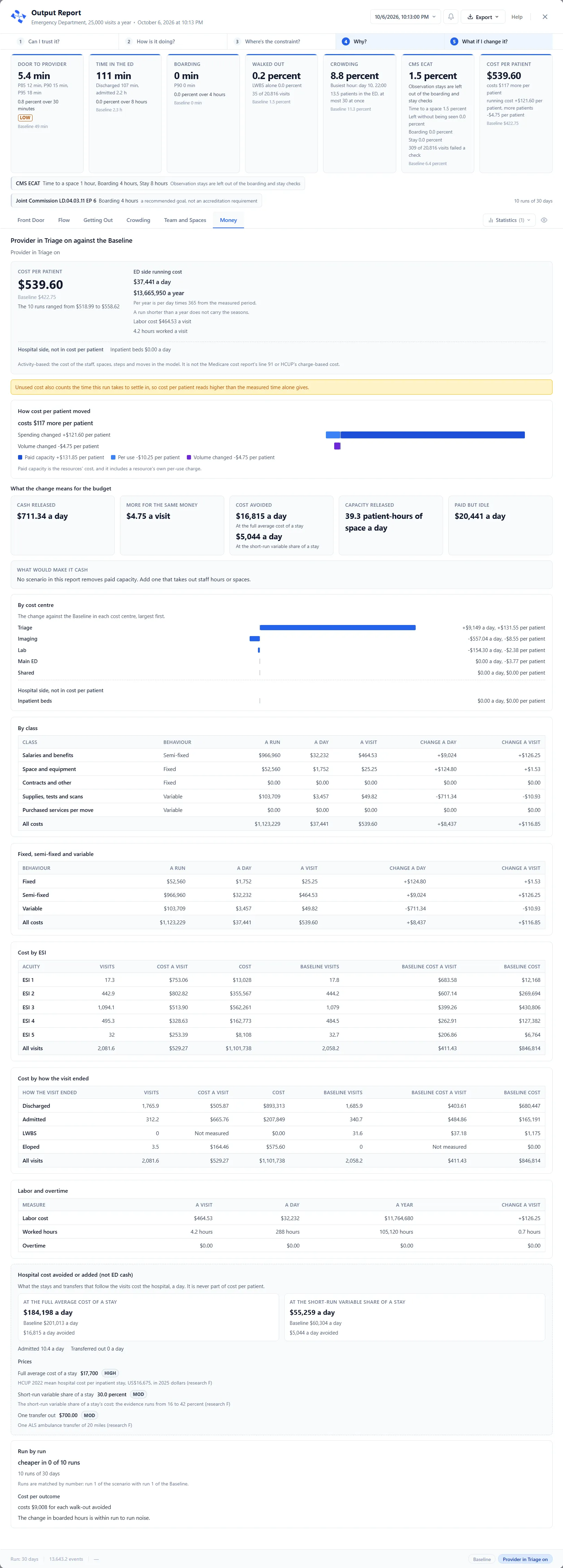Click the yellow unused cost warning banner
The width and height of the screenshot is (563, 1568).
coord(281,387)
